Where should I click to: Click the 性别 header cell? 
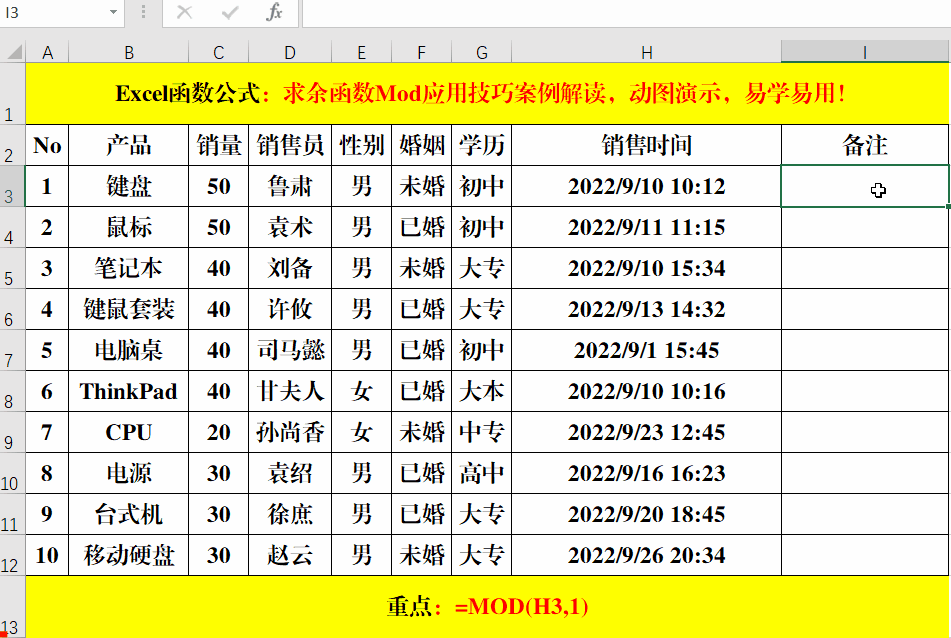(361, 145)
